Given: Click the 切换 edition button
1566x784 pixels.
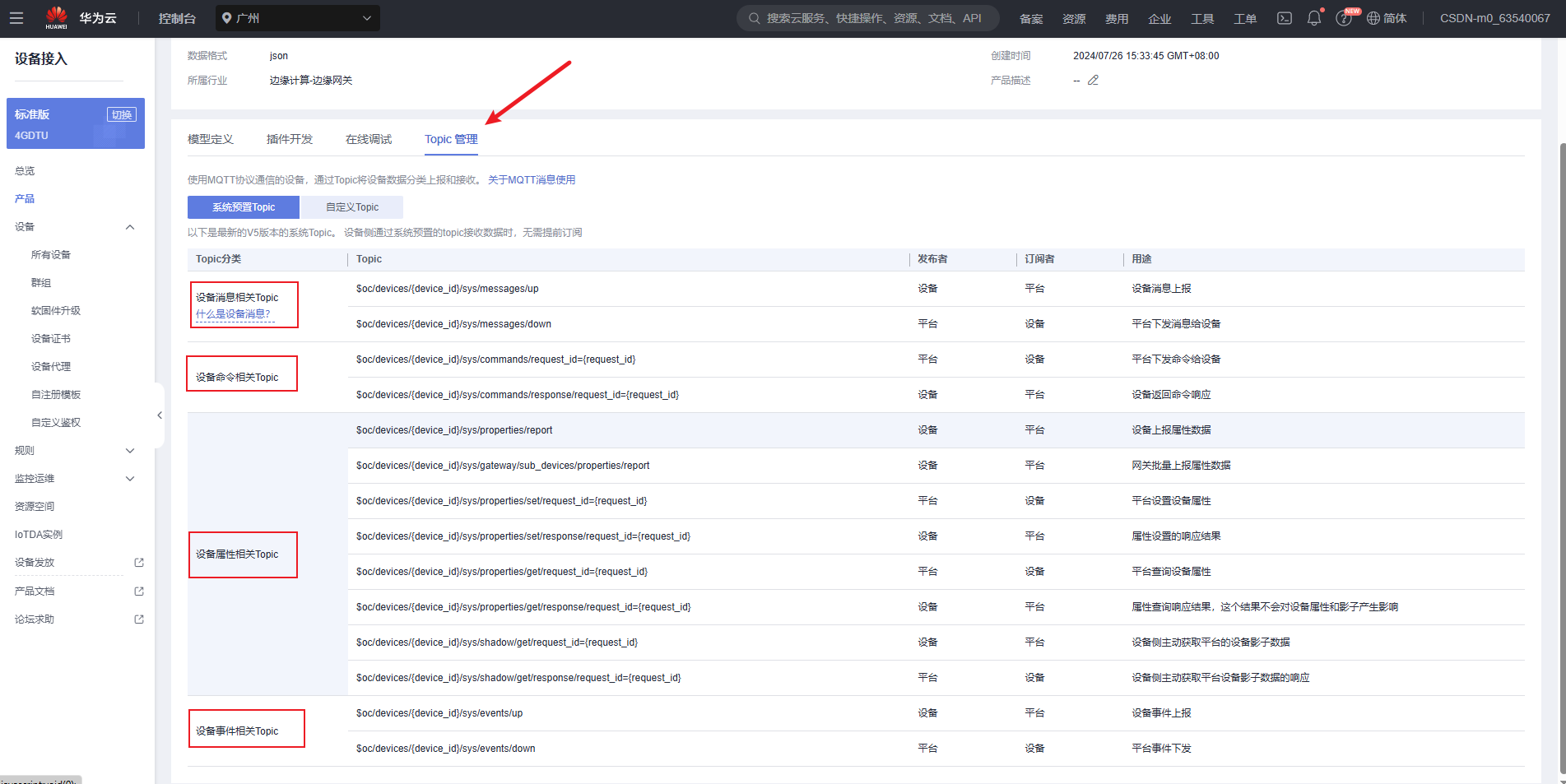Looking at the screenshot, I should tap(122, 114).
